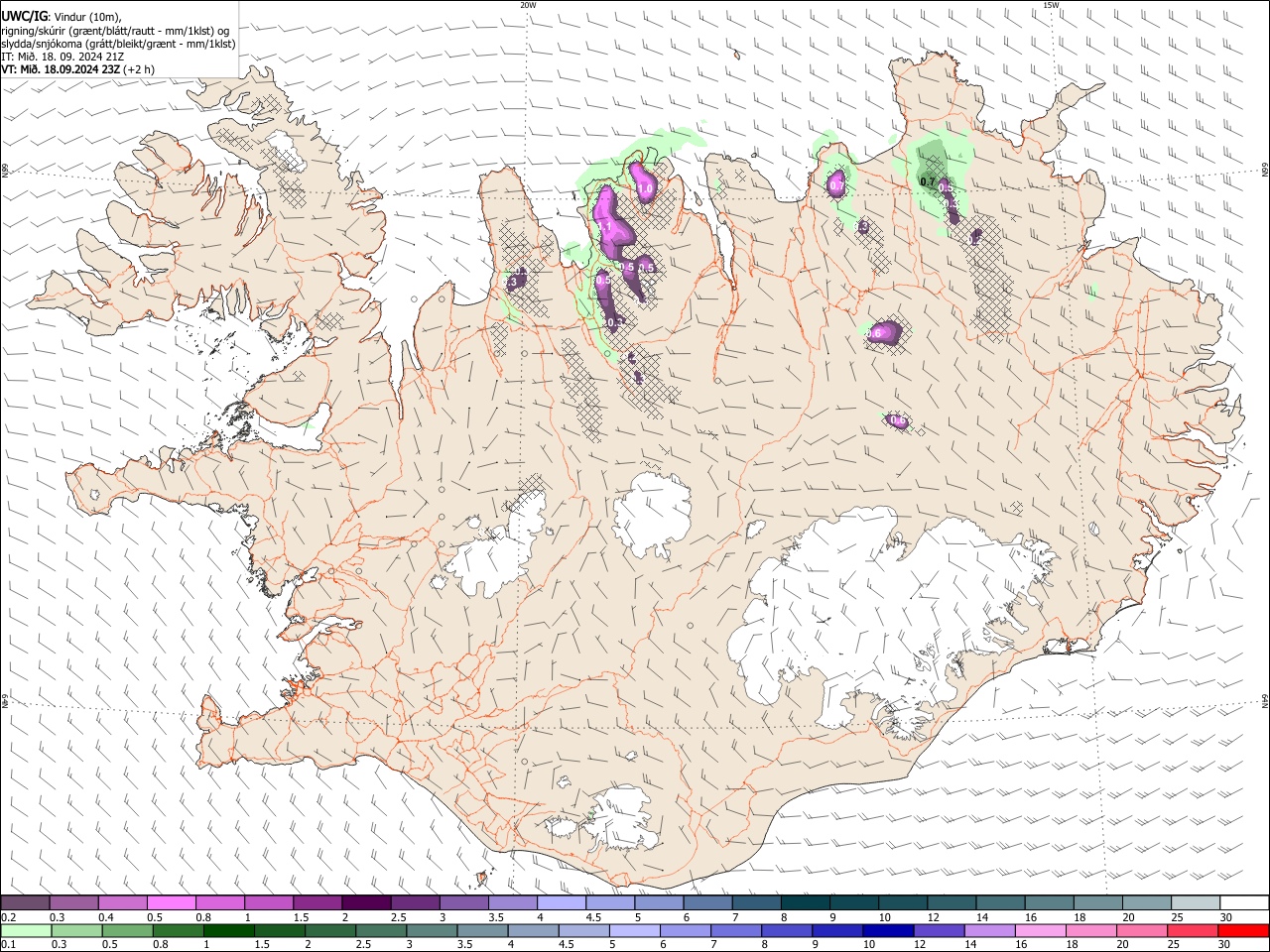
Task: Click the '15W' longitude label
Action: coord(1051,5)
